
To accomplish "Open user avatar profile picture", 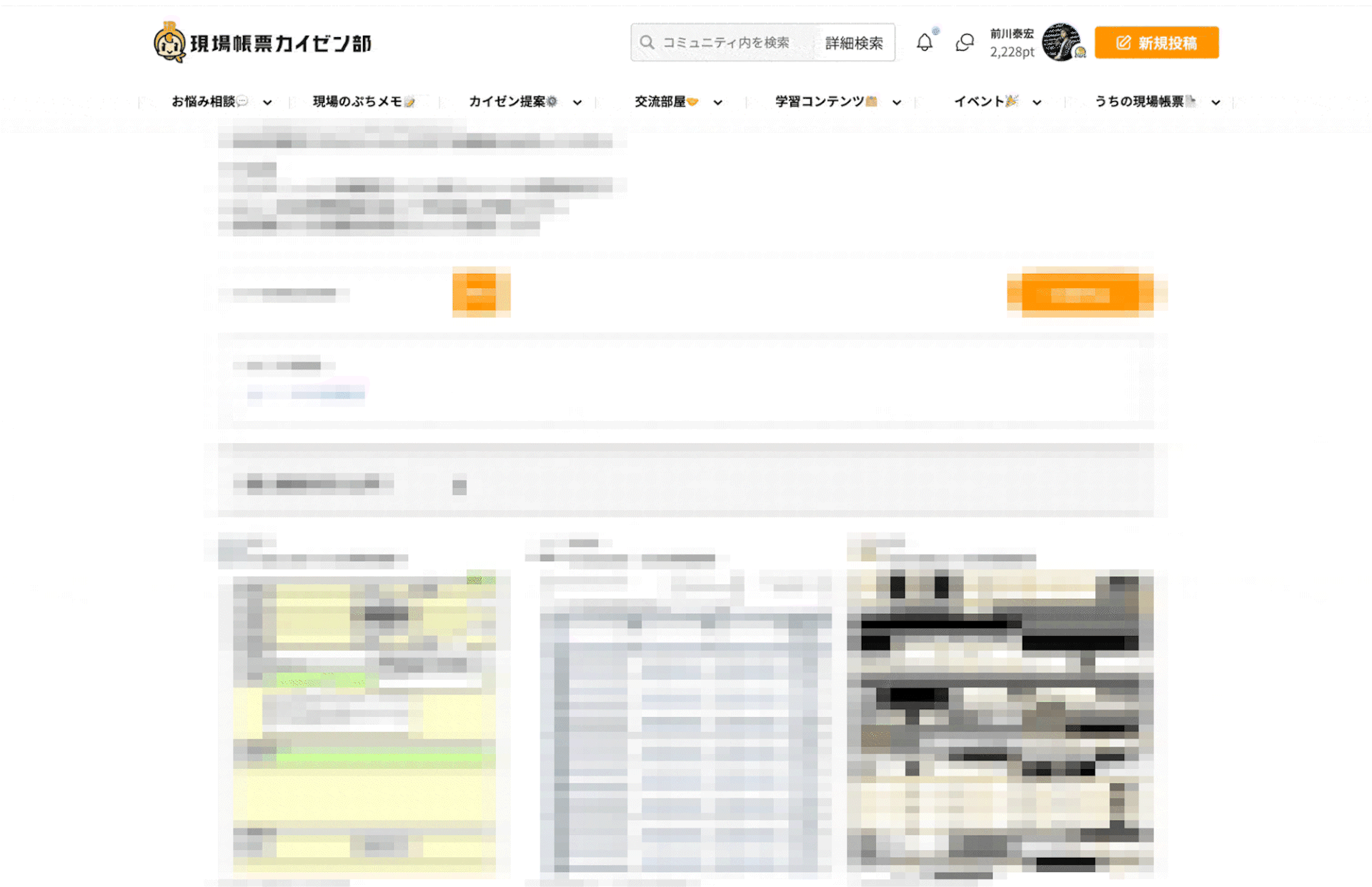I will point(1060,41).
